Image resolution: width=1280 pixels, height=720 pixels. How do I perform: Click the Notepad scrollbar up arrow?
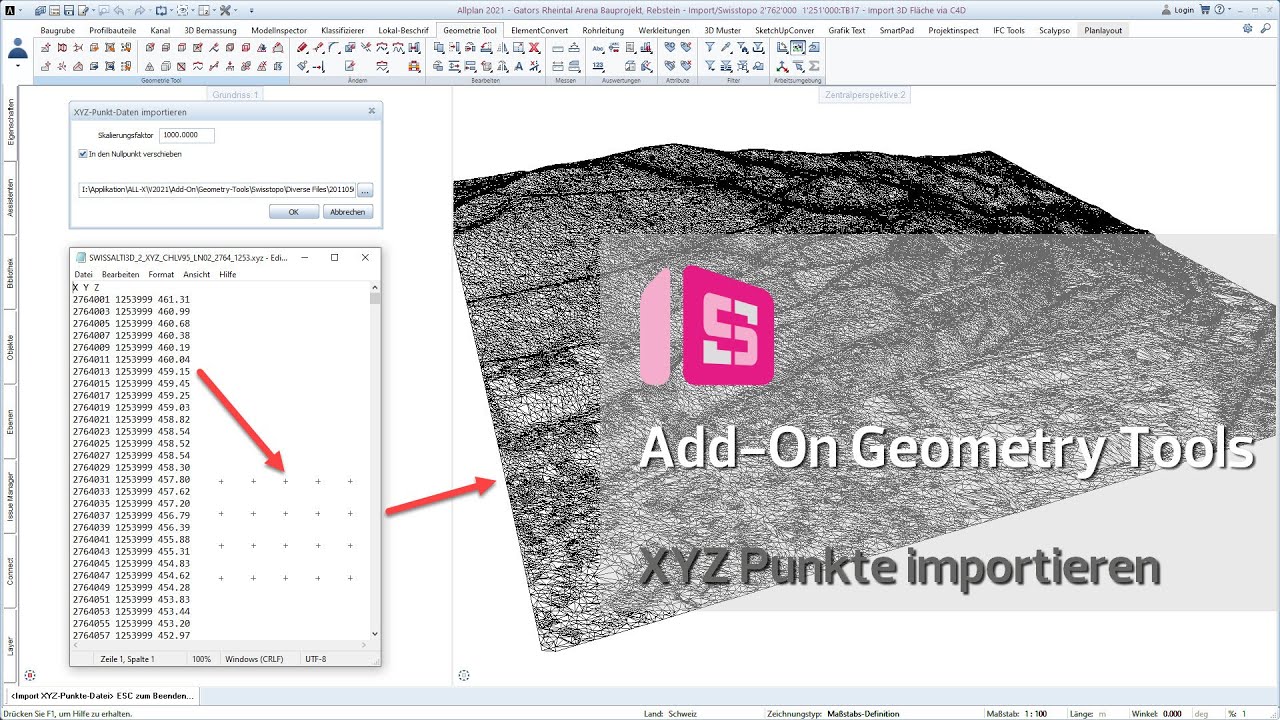pos(375,287)
